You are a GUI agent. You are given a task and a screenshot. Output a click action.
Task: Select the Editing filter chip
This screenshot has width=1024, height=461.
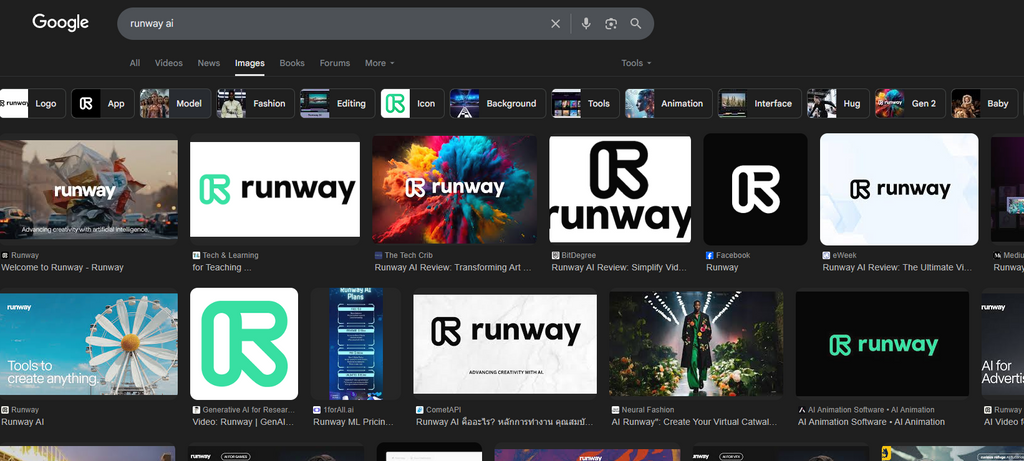(337, 103)
